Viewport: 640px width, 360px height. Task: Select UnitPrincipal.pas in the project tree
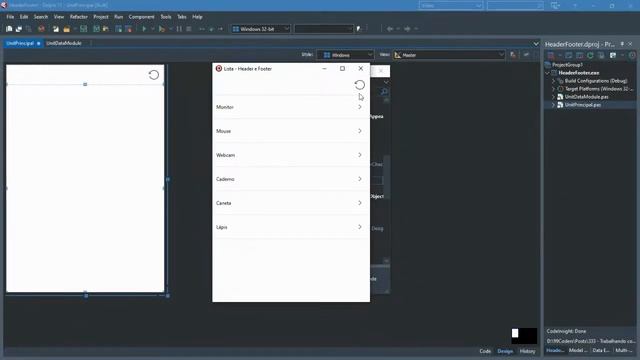point(582,105)
